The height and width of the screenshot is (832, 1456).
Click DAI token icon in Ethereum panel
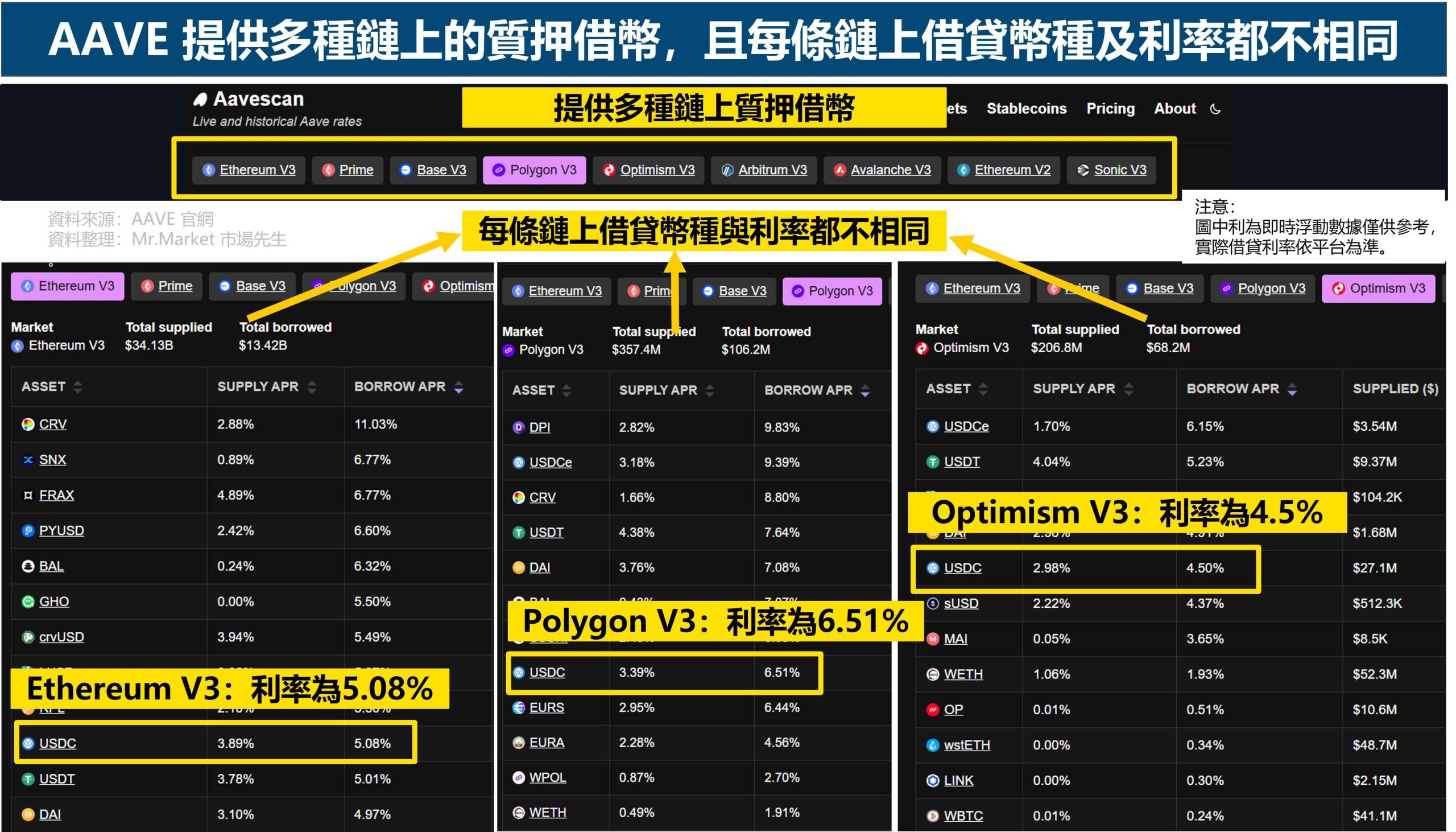click(x=27, y=814)
